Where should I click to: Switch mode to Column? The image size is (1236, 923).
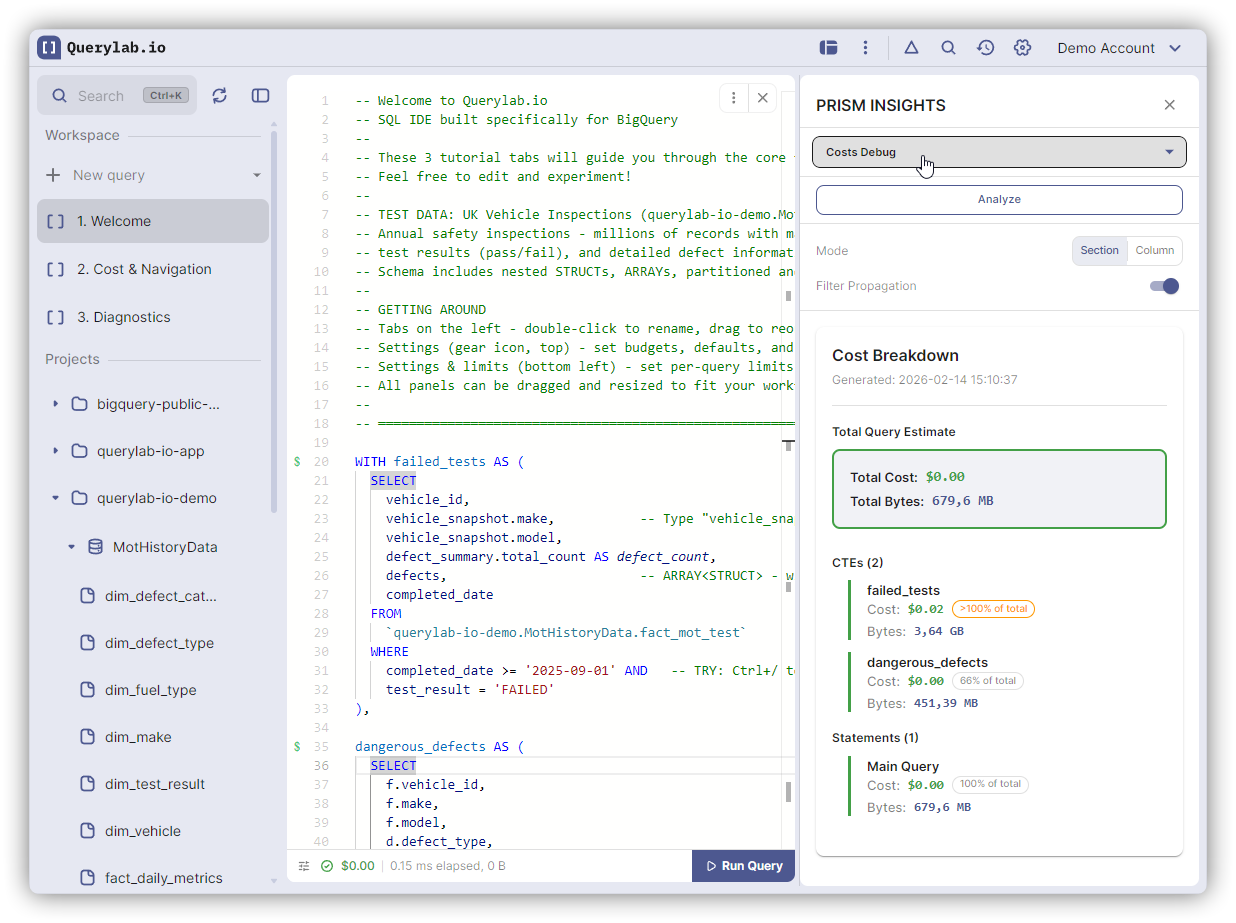point(1154,251)
